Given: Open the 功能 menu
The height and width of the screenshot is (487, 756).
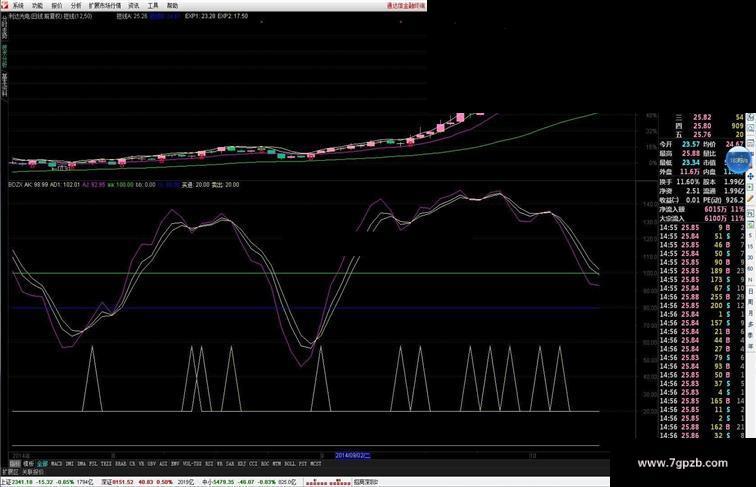Looking at the screenshot, I should click(38, 6).
